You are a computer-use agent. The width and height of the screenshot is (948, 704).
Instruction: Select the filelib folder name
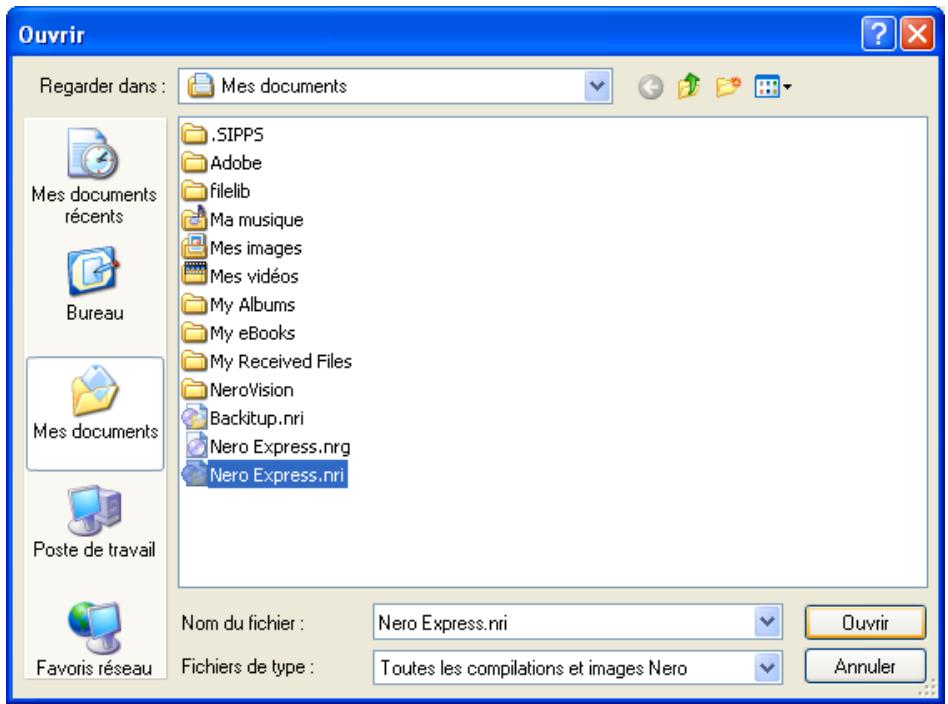[230, 191]
